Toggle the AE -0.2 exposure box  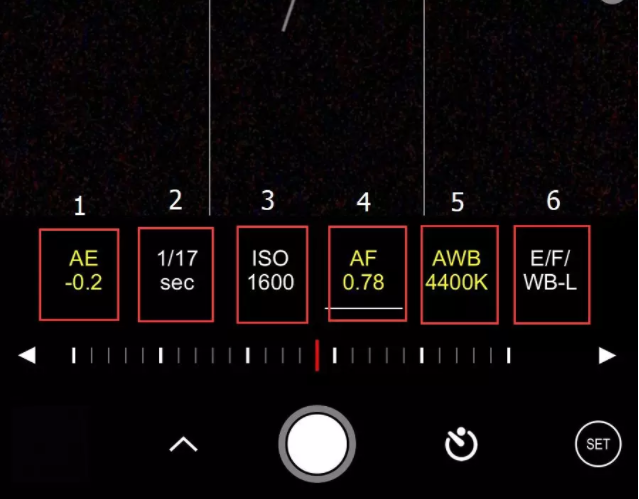coord(79,274)
